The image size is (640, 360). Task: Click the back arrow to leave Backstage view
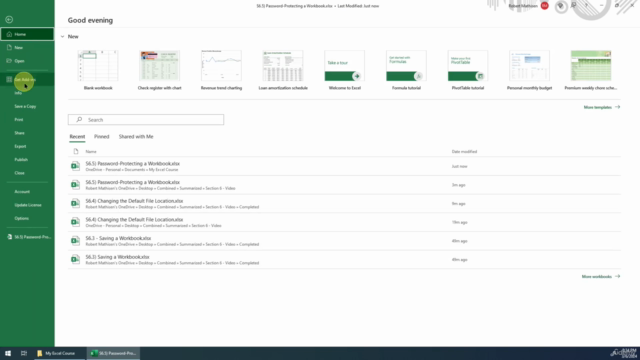[x=9, y=20]
